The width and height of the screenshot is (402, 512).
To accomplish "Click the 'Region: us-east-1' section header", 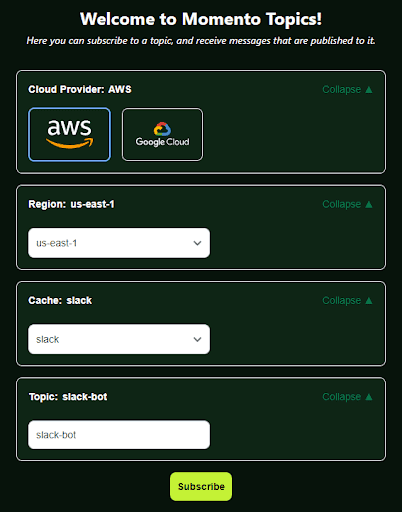I will pyautogui.click(x=71, y=204).
